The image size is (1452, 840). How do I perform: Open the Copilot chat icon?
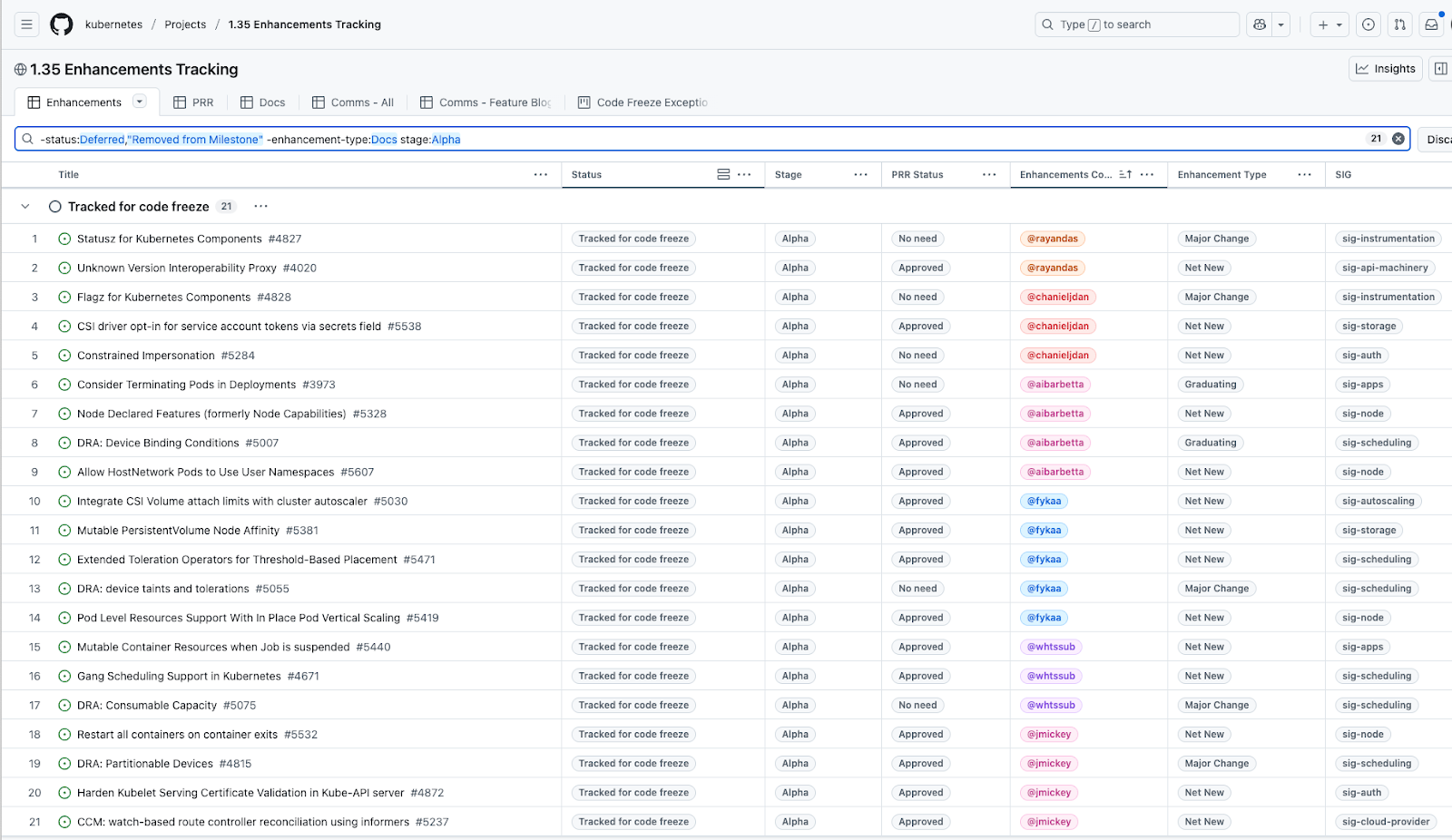click(1260, 24)
